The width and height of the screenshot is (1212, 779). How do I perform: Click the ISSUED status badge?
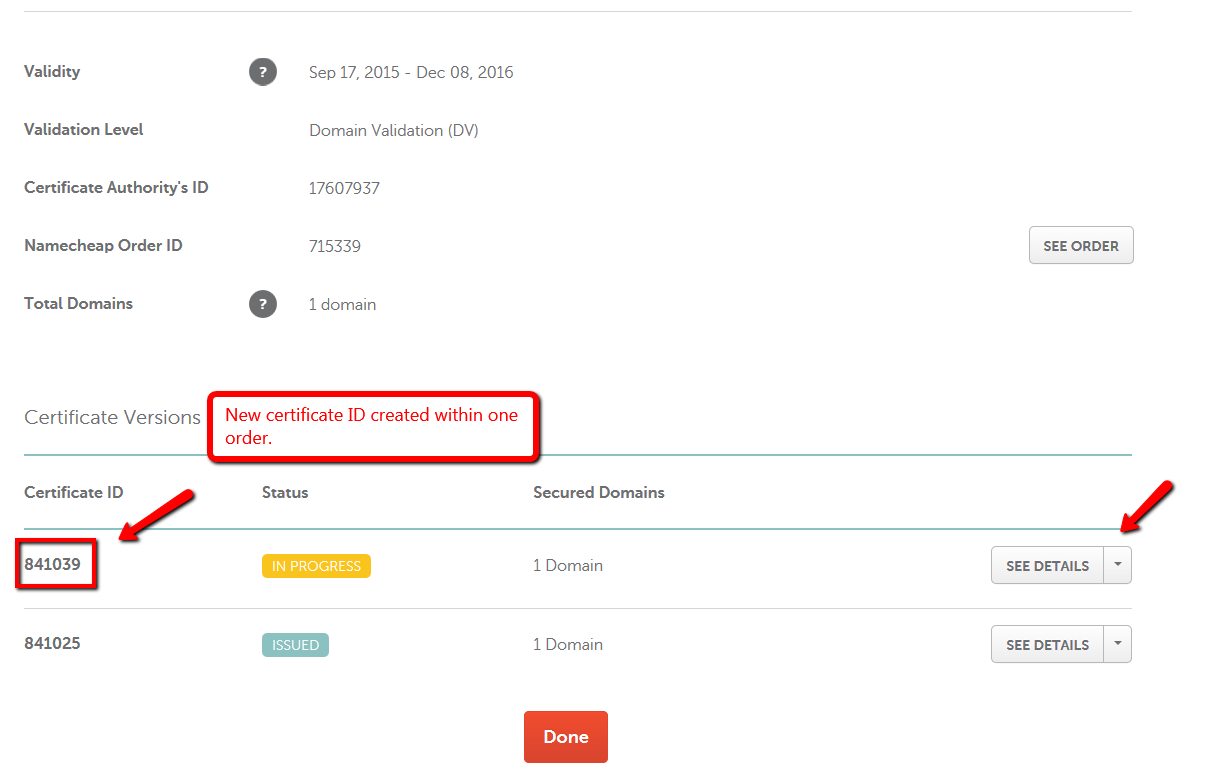click(295, 645)
